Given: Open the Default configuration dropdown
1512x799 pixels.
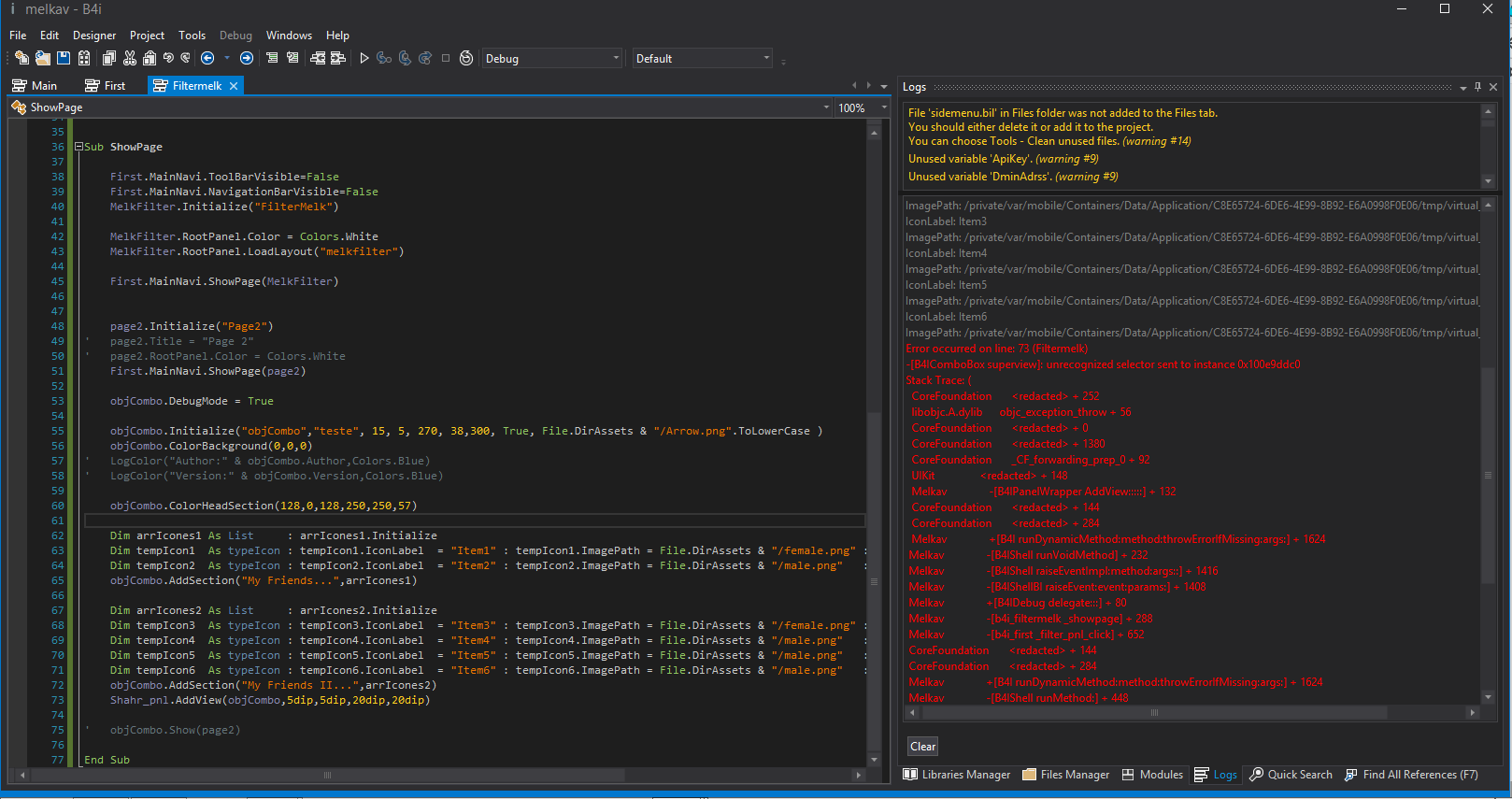Looking at the screenshot, I should point(766,58).
